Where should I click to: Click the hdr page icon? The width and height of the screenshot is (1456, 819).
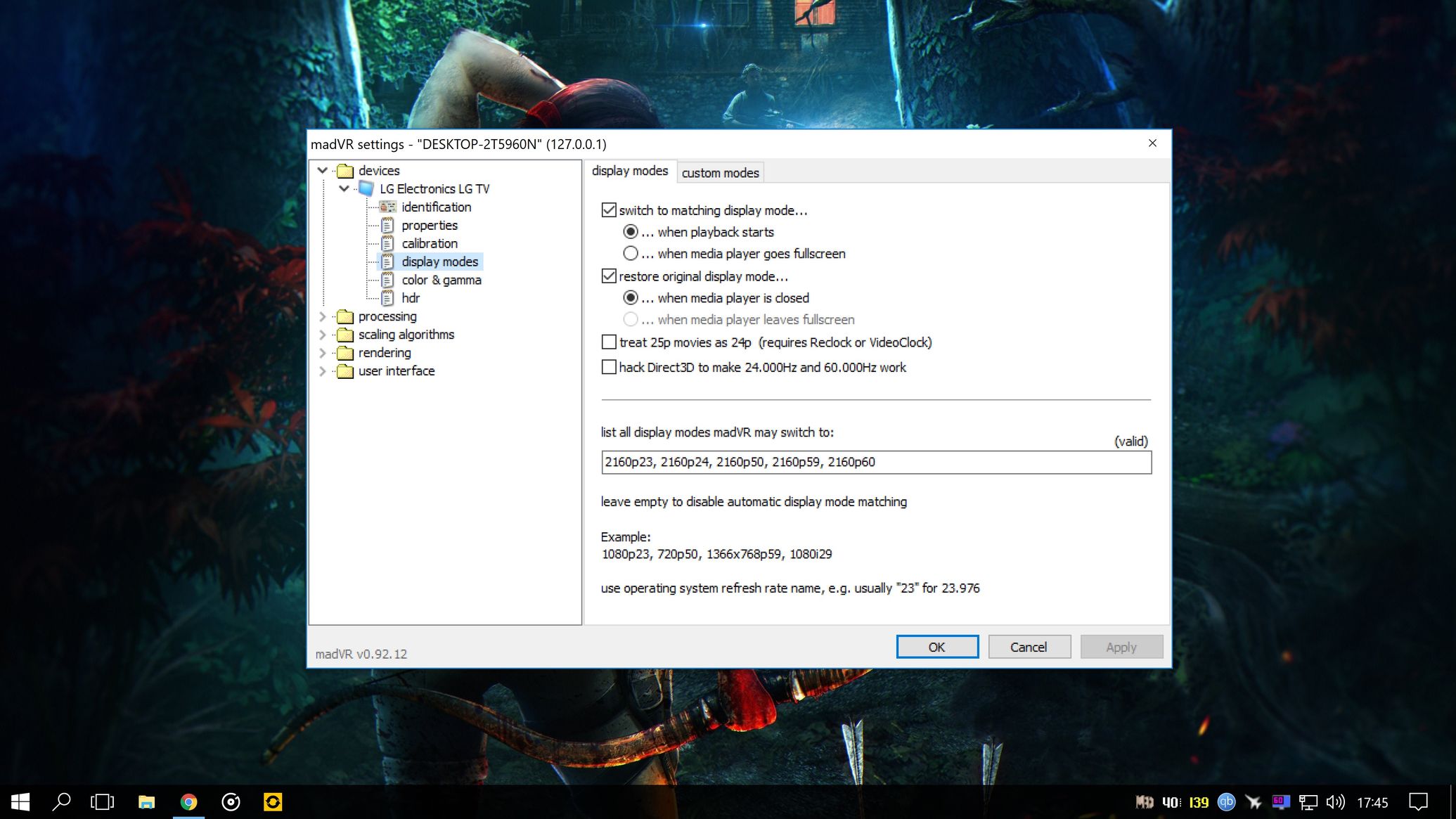[387, 298]
